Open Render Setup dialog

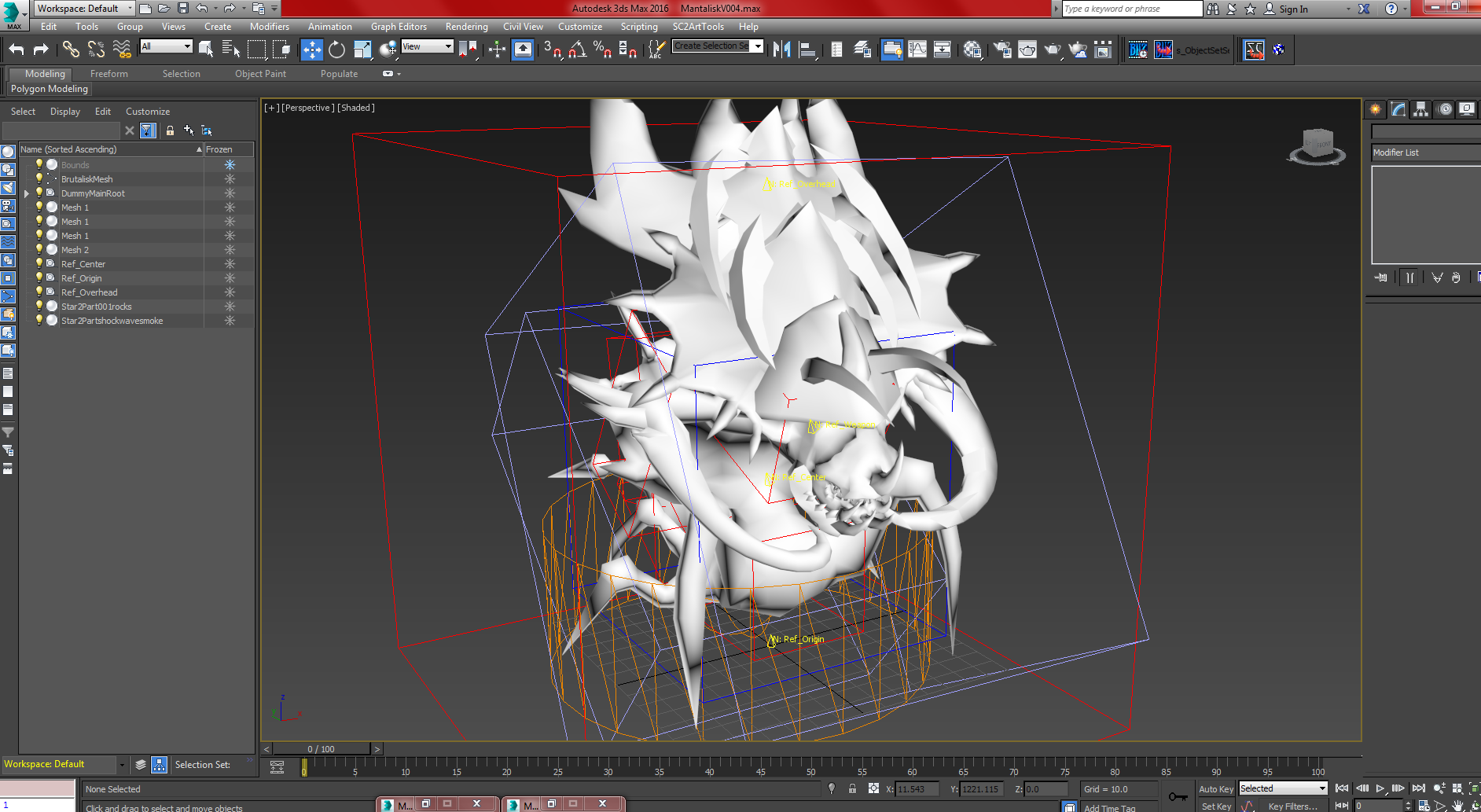[x=1002, y=50]
